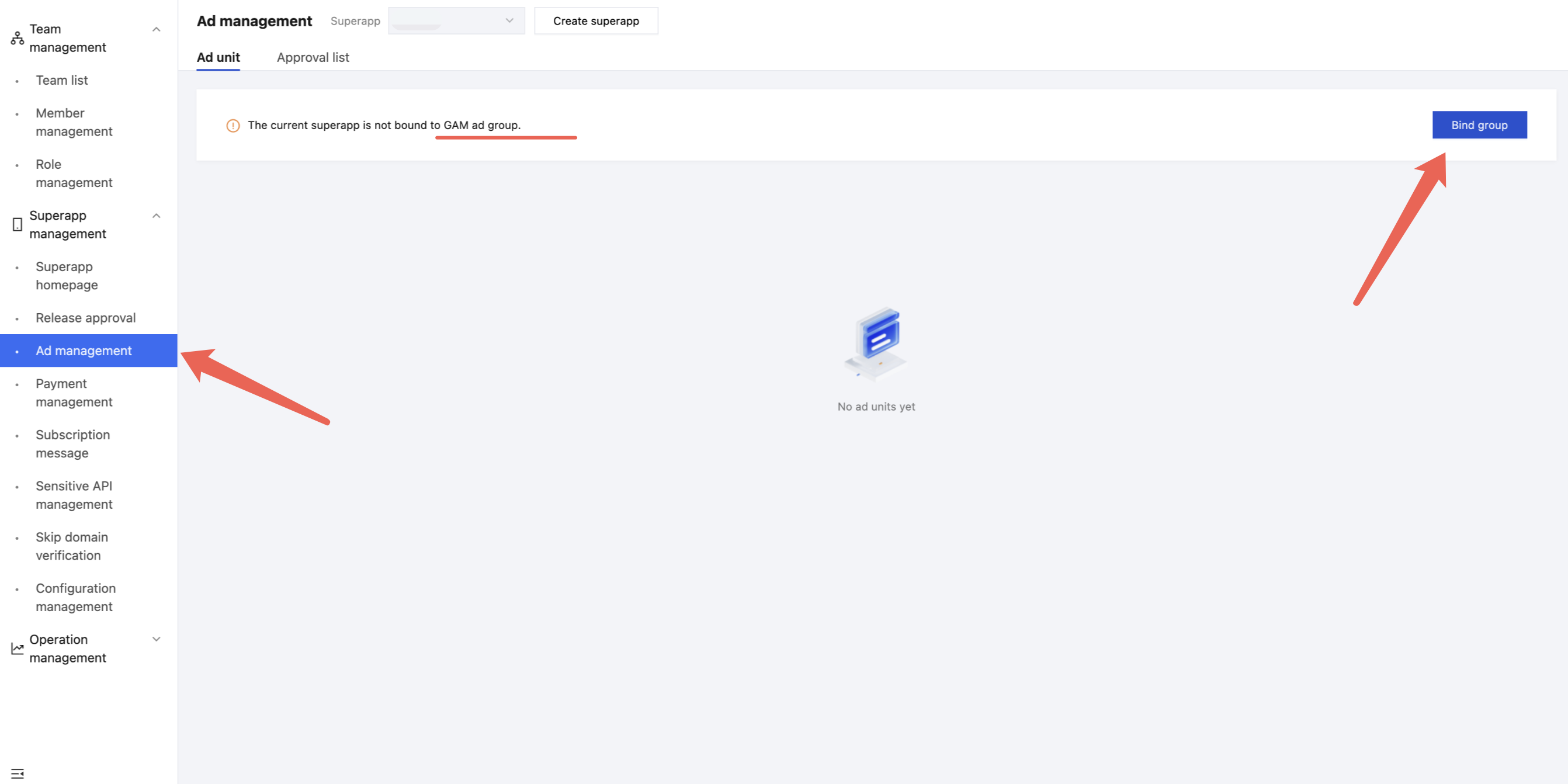Click the Operation management chart icon
The width and height of the screenshot is (1568, 784).
pos(17,649)
